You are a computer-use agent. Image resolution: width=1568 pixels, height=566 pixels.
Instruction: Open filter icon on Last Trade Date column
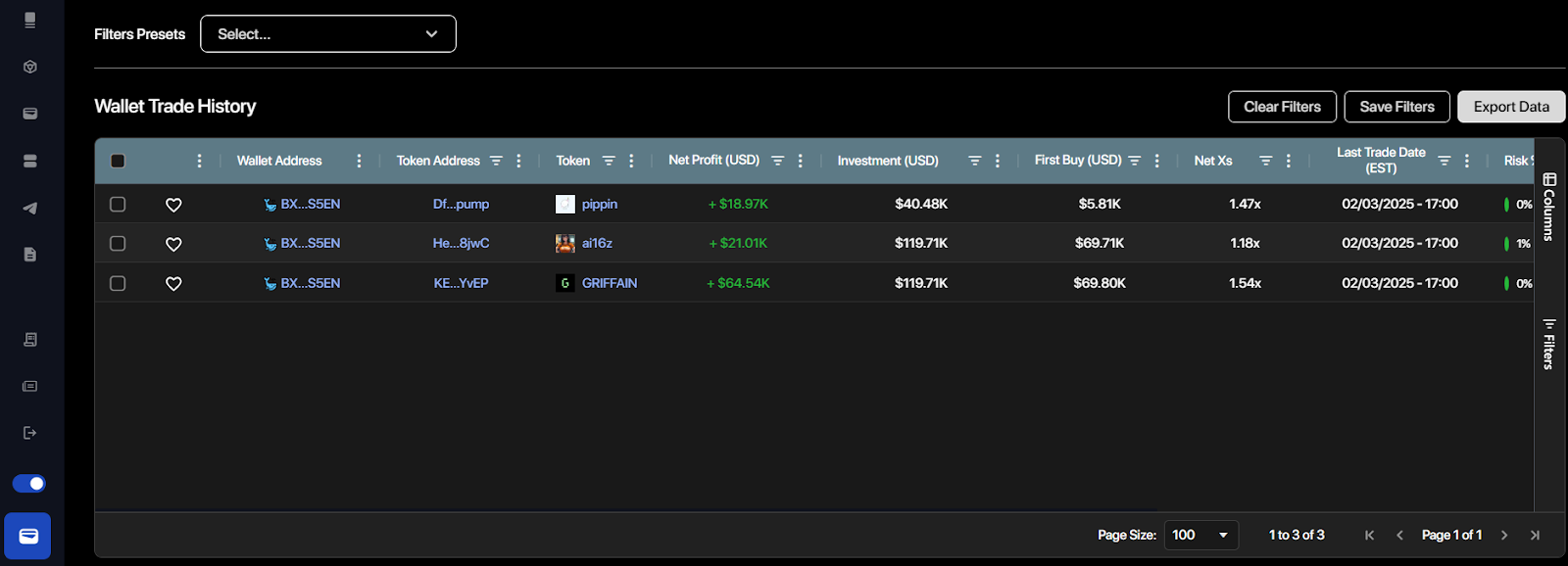(x=1445, y=161)
